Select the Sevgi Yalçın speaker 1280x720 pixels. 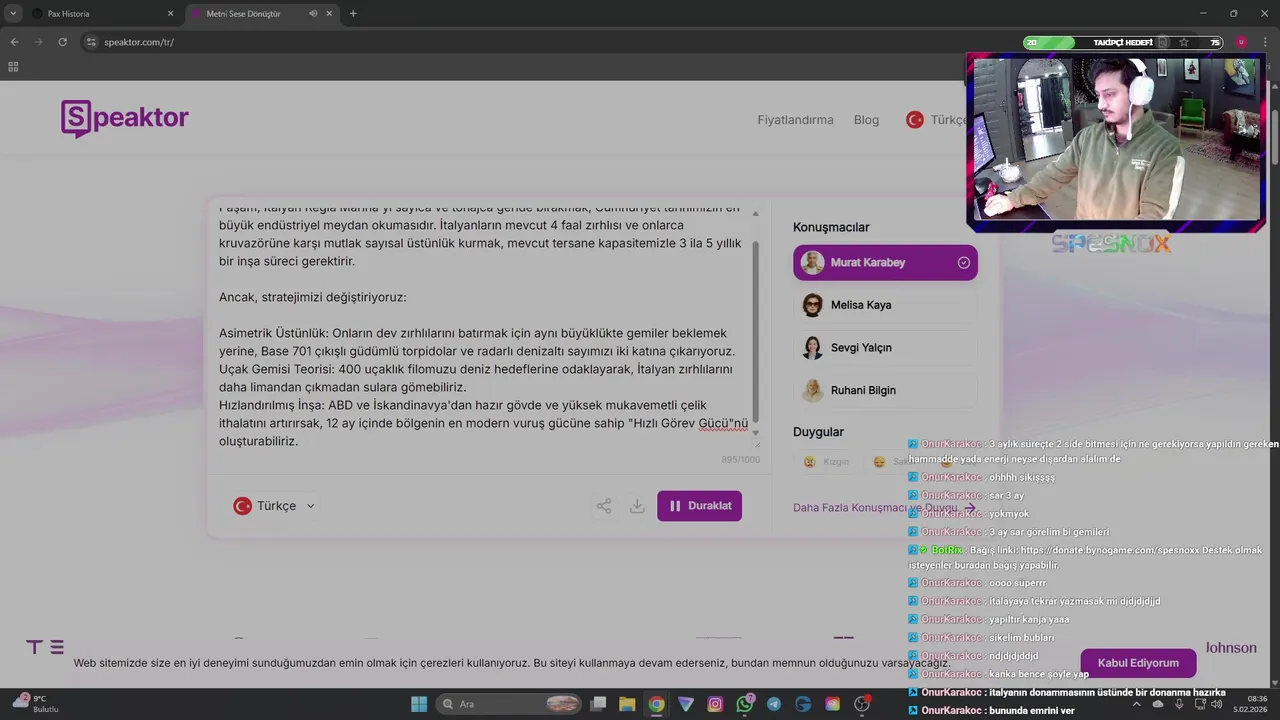885,348
